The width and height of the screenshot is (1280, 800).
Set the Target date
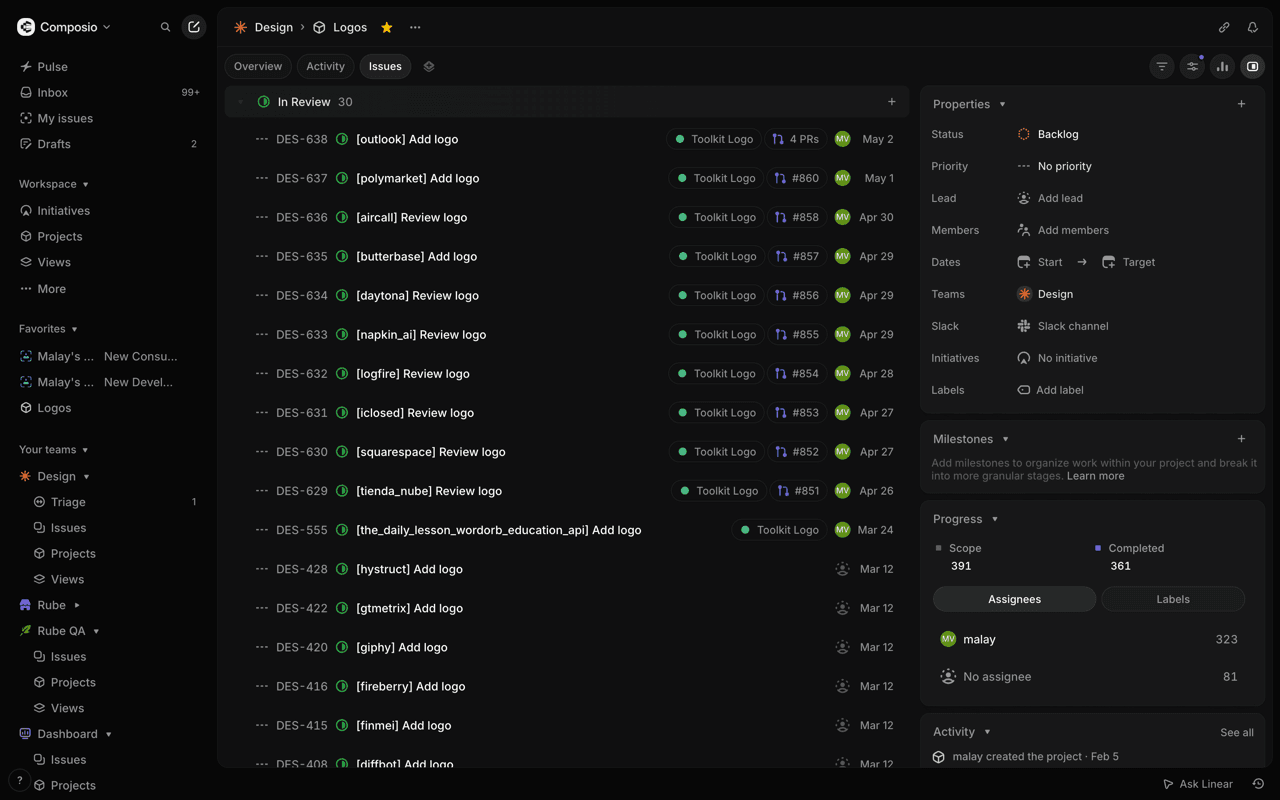tap(1128, 262)
